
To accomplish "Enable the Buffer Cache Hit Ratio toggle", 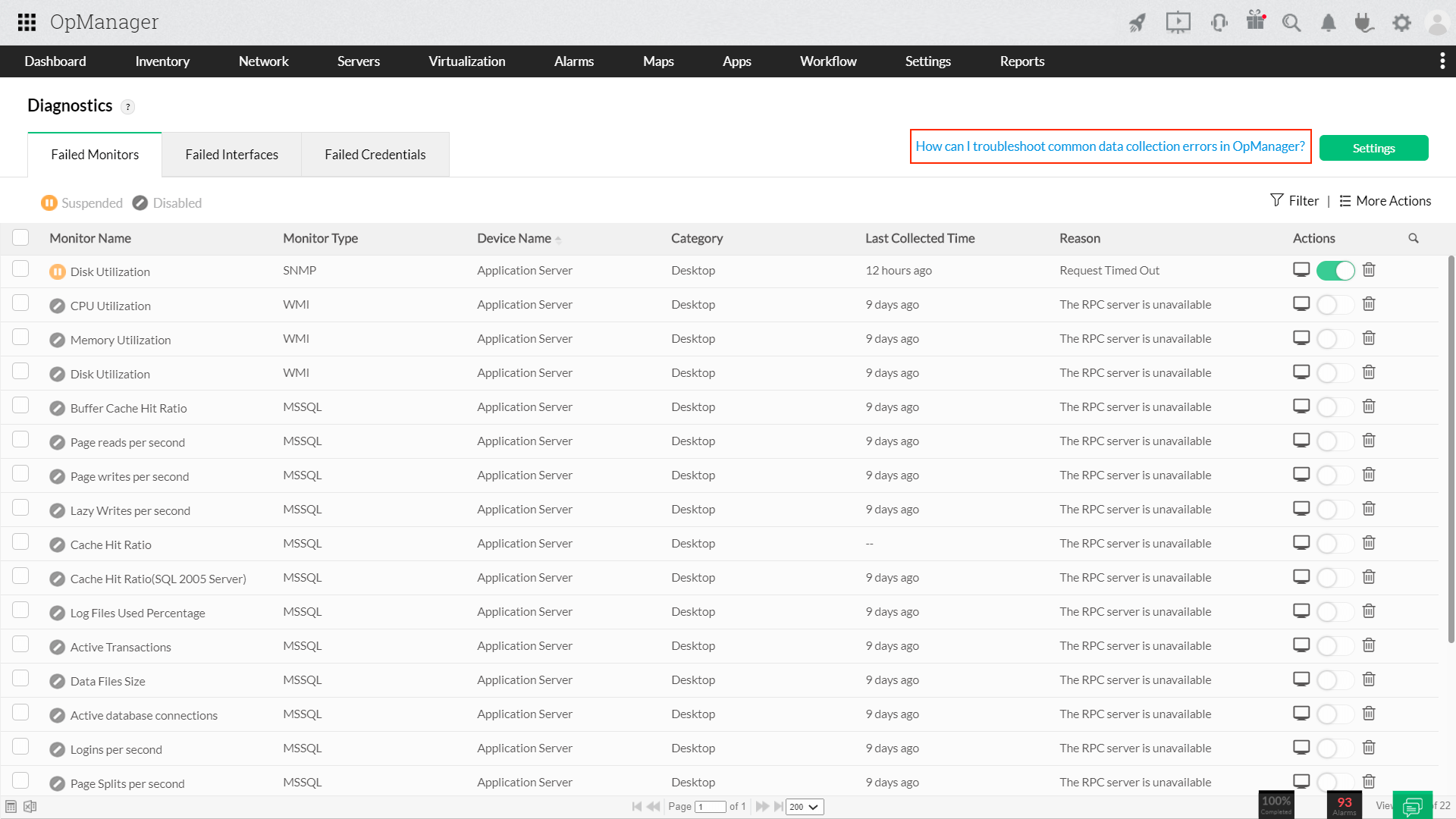I will tap(1335, 407).
